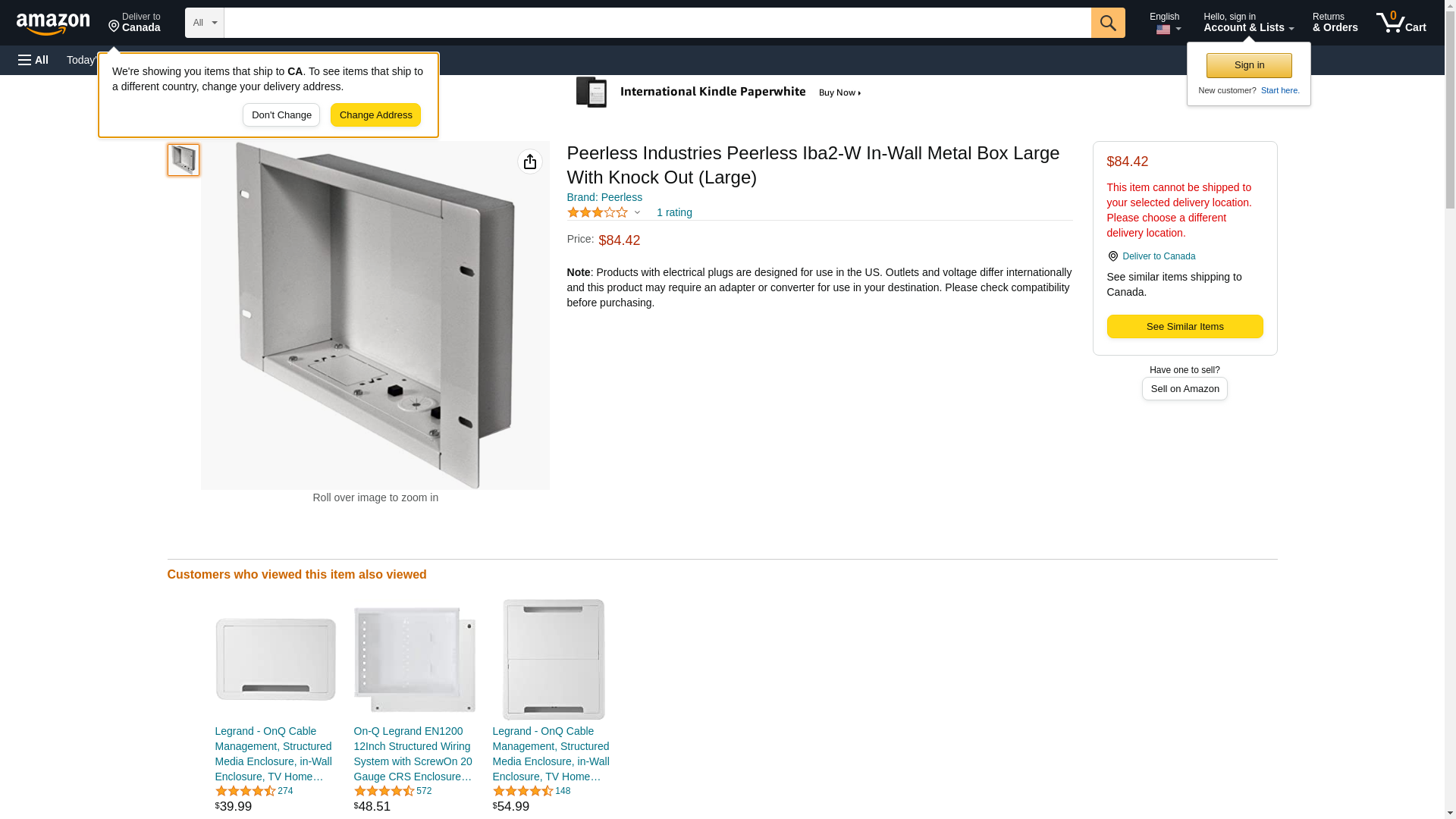1456x819 pixels.
Task: Expand the Account & Lists menu
Action: click(1248, 23)
